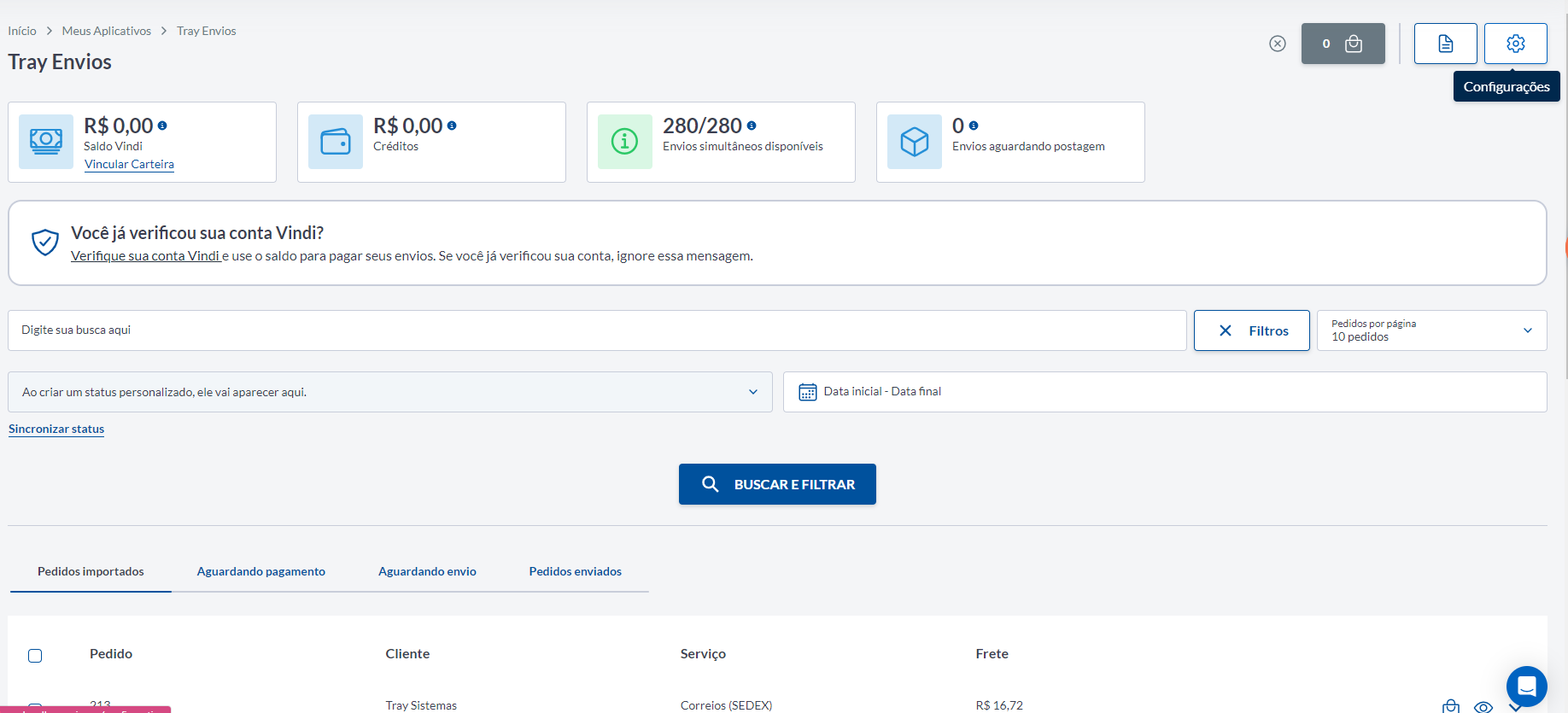Click the bag icon on Tray Sistemas row
This screenshot has width=1568, height=713.
[x=1451, y=706]
